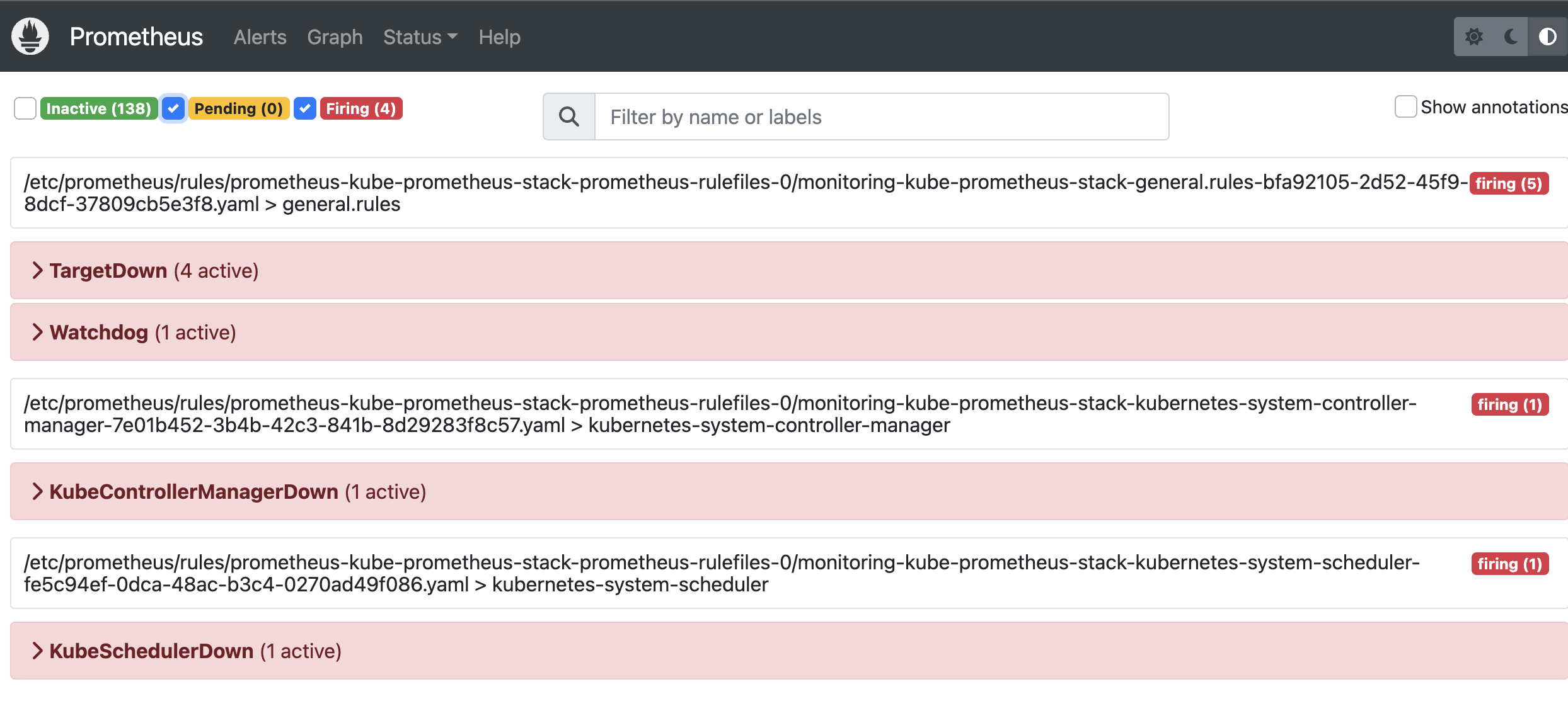Enable the Inactive (138) checkbox

coord(25,108)
